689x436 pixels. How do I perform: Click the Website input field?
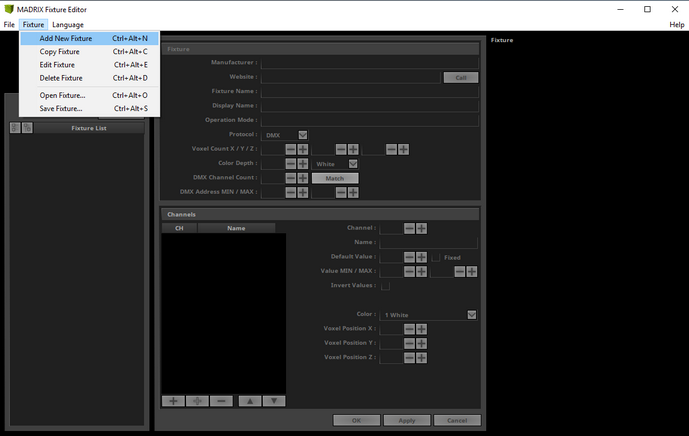click(351, 77)
